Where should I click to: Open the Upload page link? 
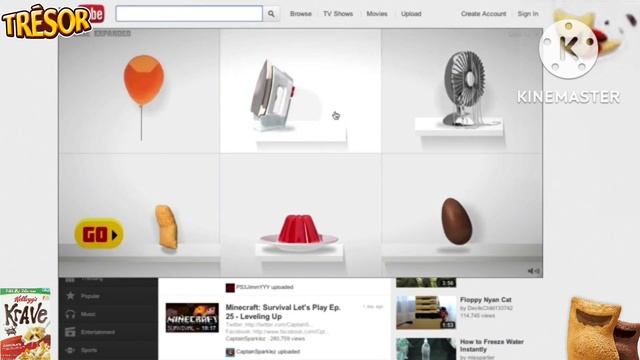pos(411,14)
